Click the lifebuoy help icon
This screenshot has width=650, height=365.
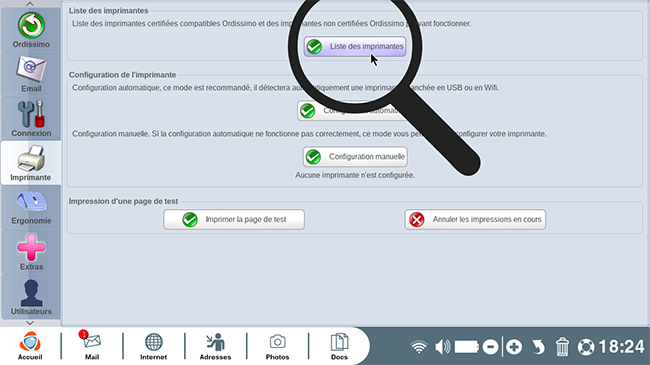coord(586,347)
